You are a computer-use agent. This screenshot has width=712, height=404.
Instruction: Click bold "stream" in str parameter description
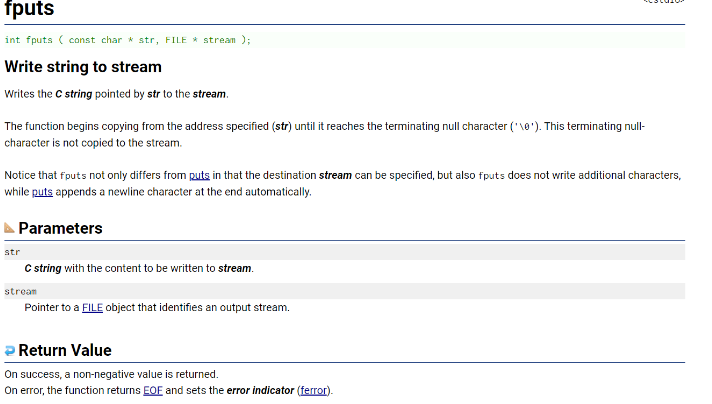point(234,268)
